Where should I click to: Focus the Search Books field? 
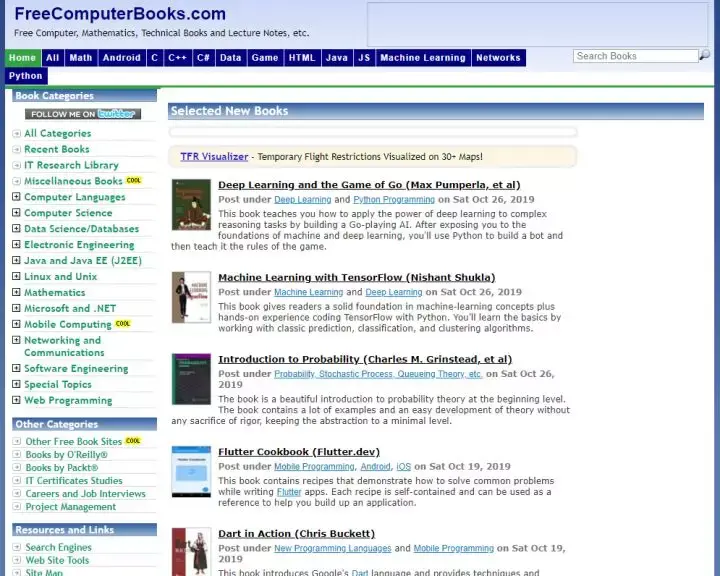click(635, 56)
